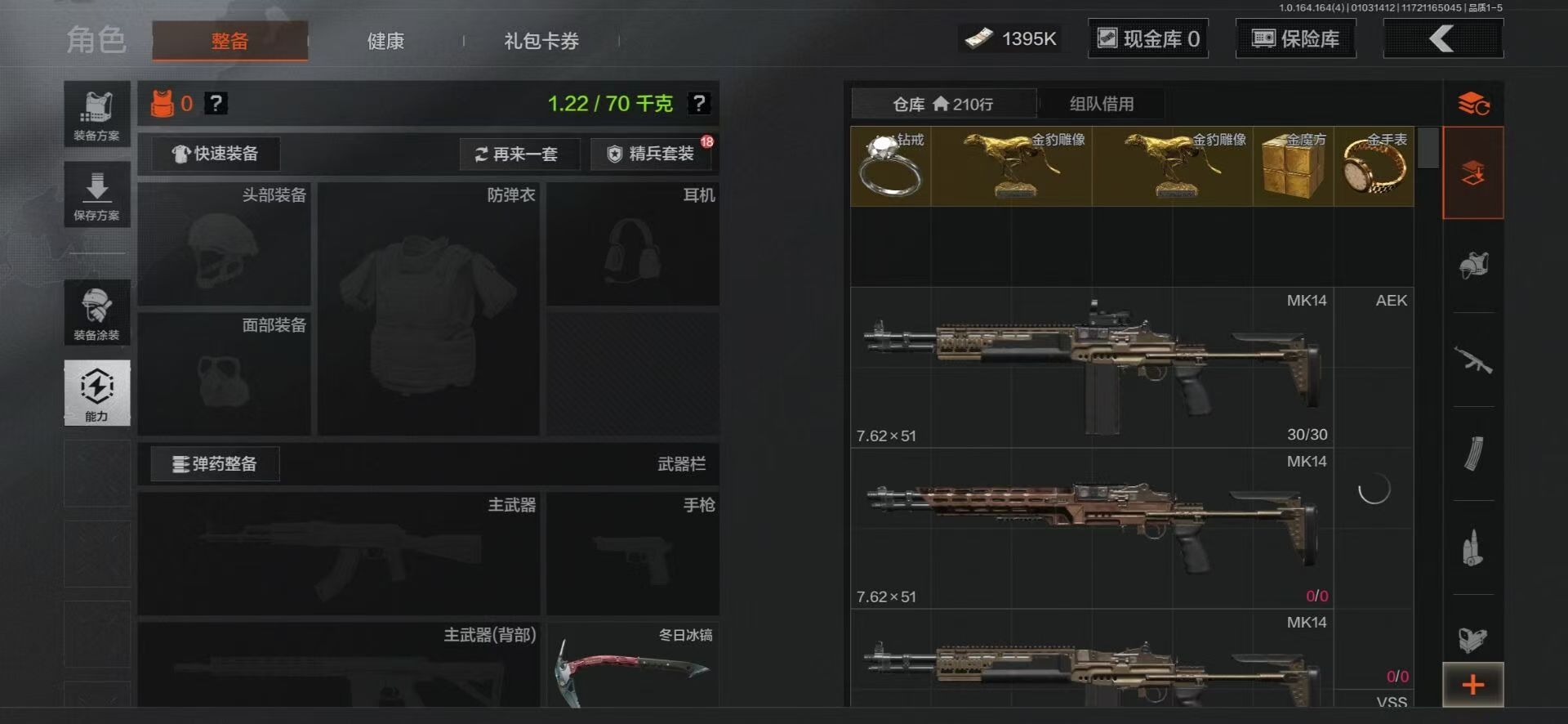Image resolution: width=1568 pixels, height=724 pixels.
Task: Filter warehouse by rifle weapon icon
Action: coord(1472,360)
